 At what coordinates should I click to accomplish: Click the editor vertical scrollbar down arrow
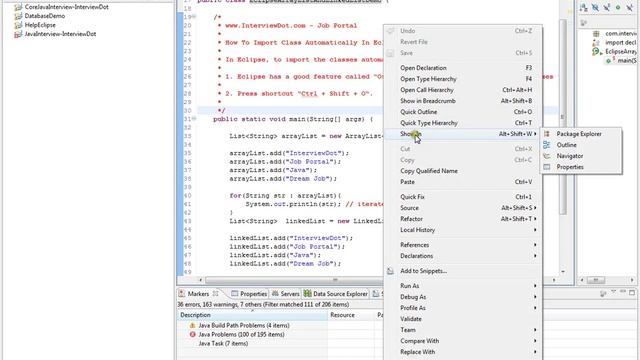[x=563, y=271]
